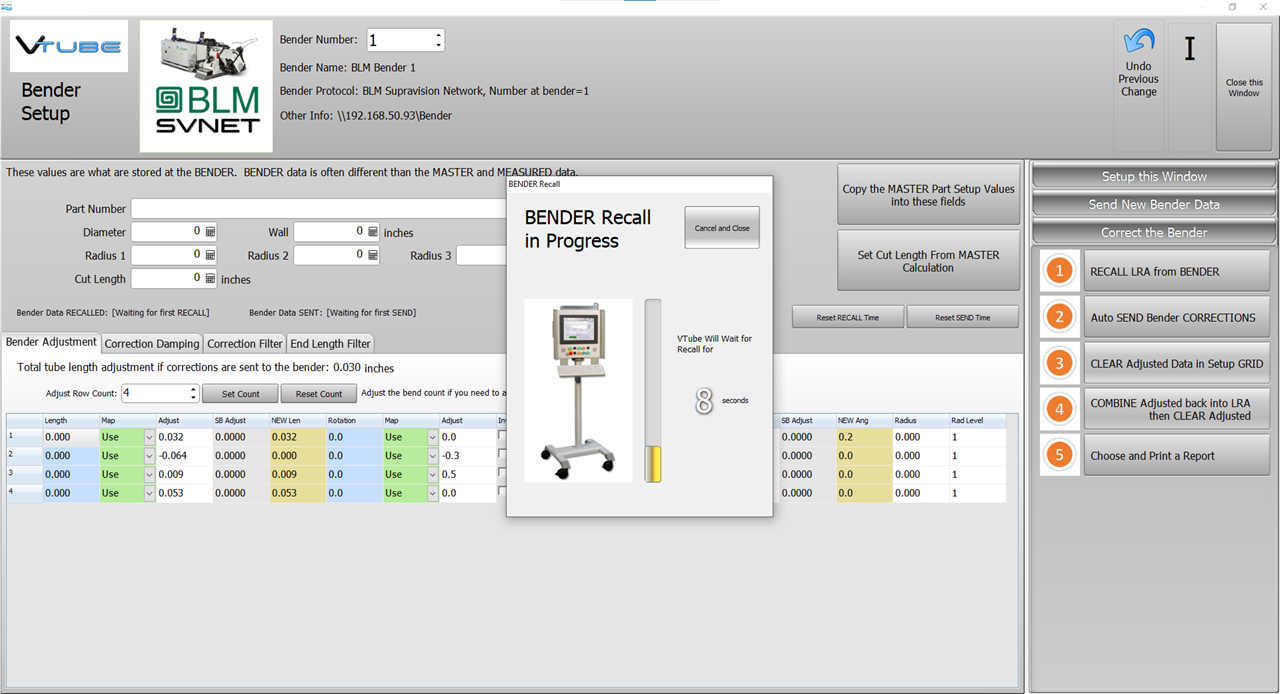Click the BLM SVNET bender logo image
1280x694 pixels.
coord(207,87)
